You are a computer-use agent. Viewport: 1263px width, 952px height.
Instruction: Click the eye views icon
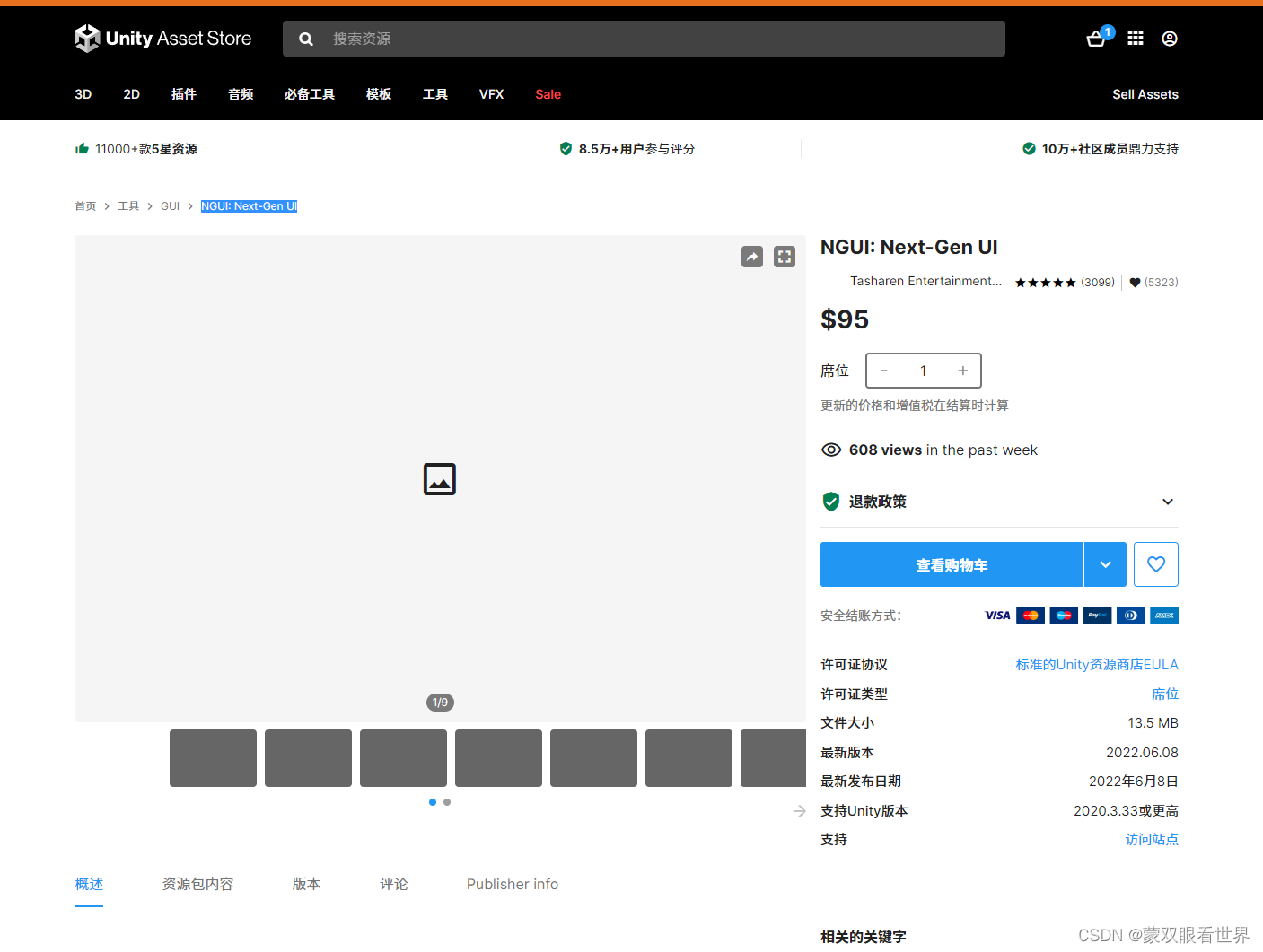pyautogui.click(x=831, y=450)
